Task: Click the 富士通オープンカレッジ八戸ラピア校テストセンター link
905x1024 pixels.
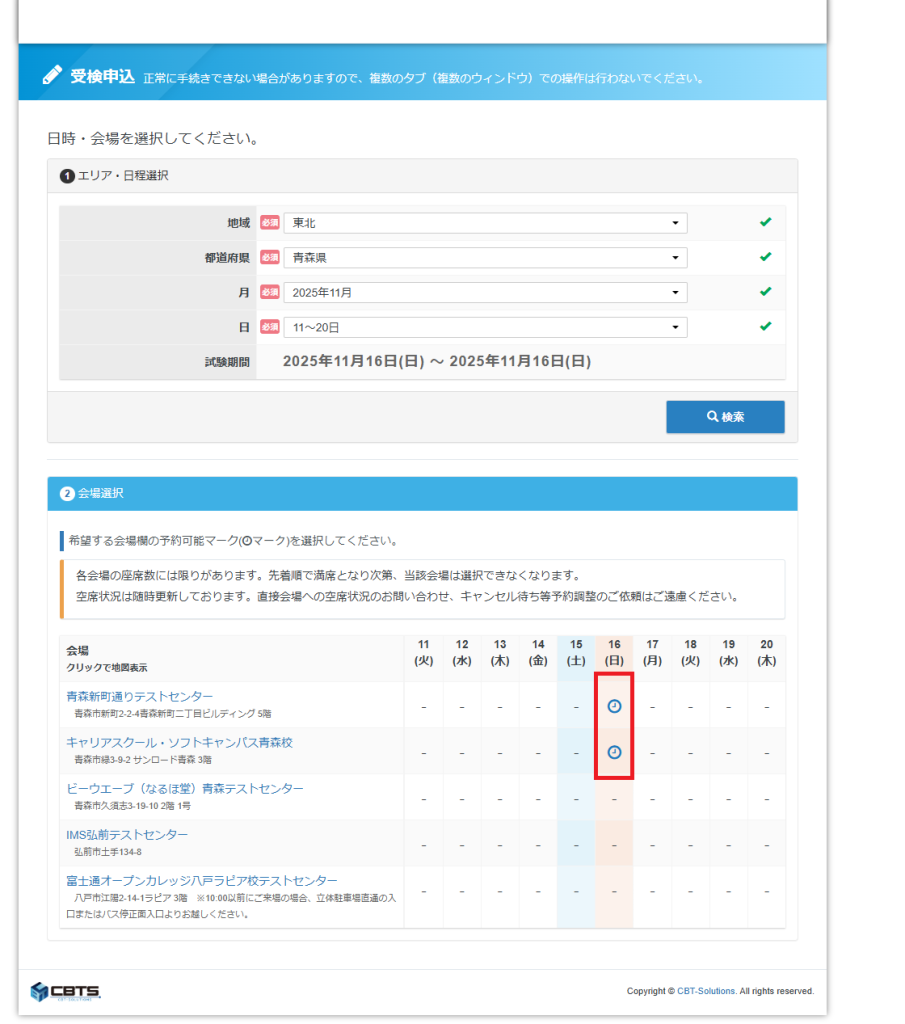Action: (x=201, y=880)
